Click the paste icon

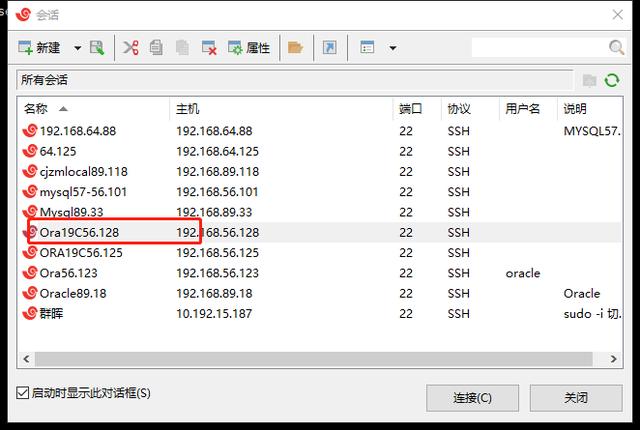coord(182,48)
